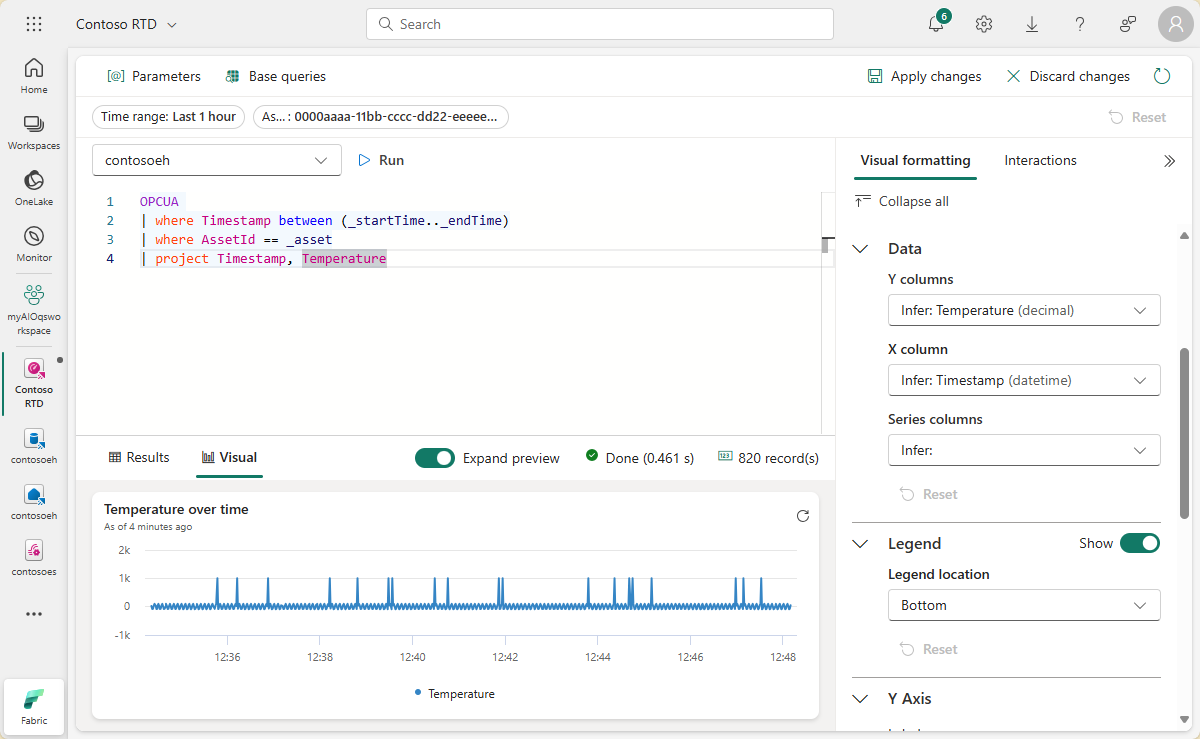Refresh the Temperature over time tile
This screenshot has width=1200, height=739.
click(x=802, y=516)
